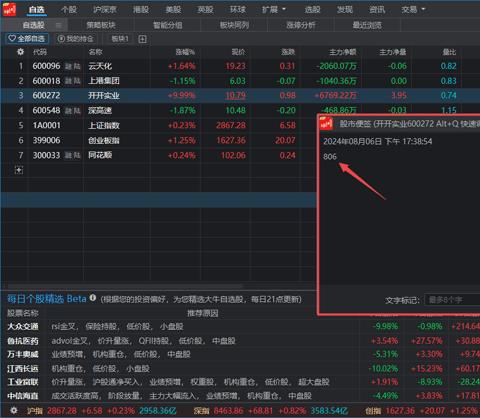Click the horizontal scrollbar under the stock table

[x=125, y=286]
